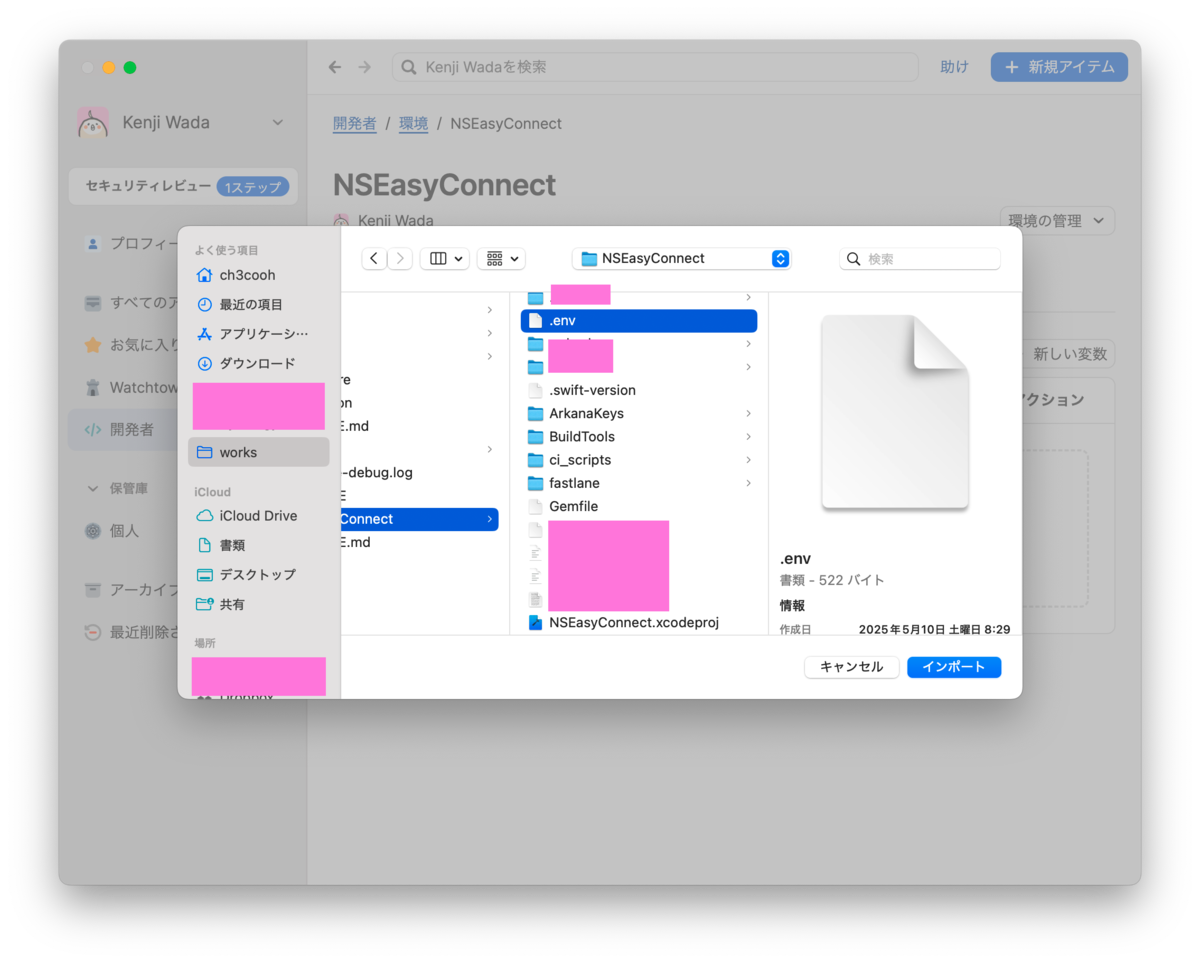Open the ArkanaKeys folder
Image resolution: width=1200 pixels, height=963 pixels.
coord(586,413)
